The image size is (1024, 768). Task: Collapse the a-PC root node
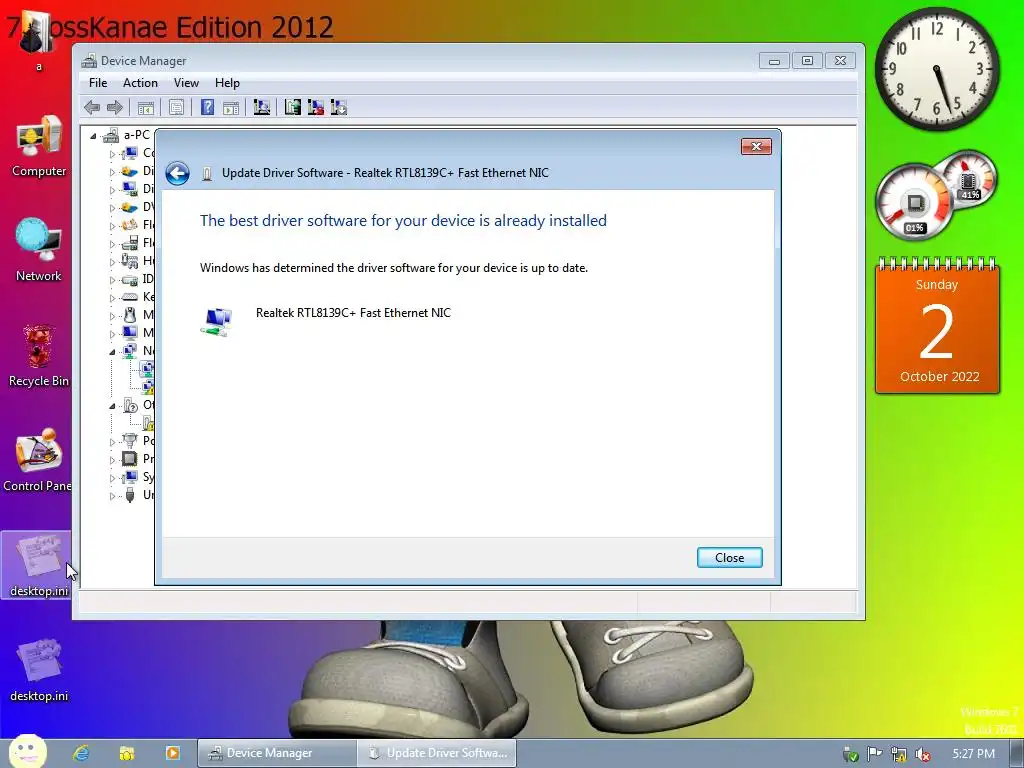(93, 136)
